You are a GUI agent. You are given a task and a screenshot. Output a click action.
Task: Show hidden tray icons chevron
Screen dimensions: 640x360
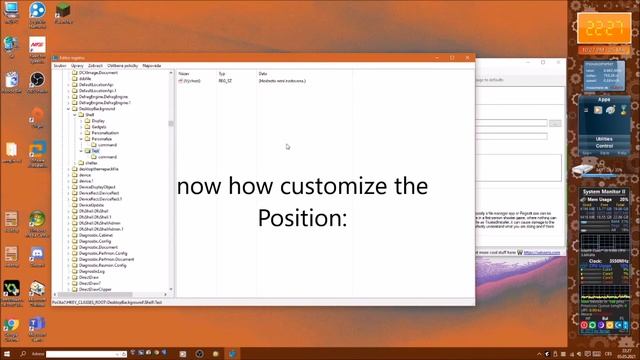coord(539,354)
